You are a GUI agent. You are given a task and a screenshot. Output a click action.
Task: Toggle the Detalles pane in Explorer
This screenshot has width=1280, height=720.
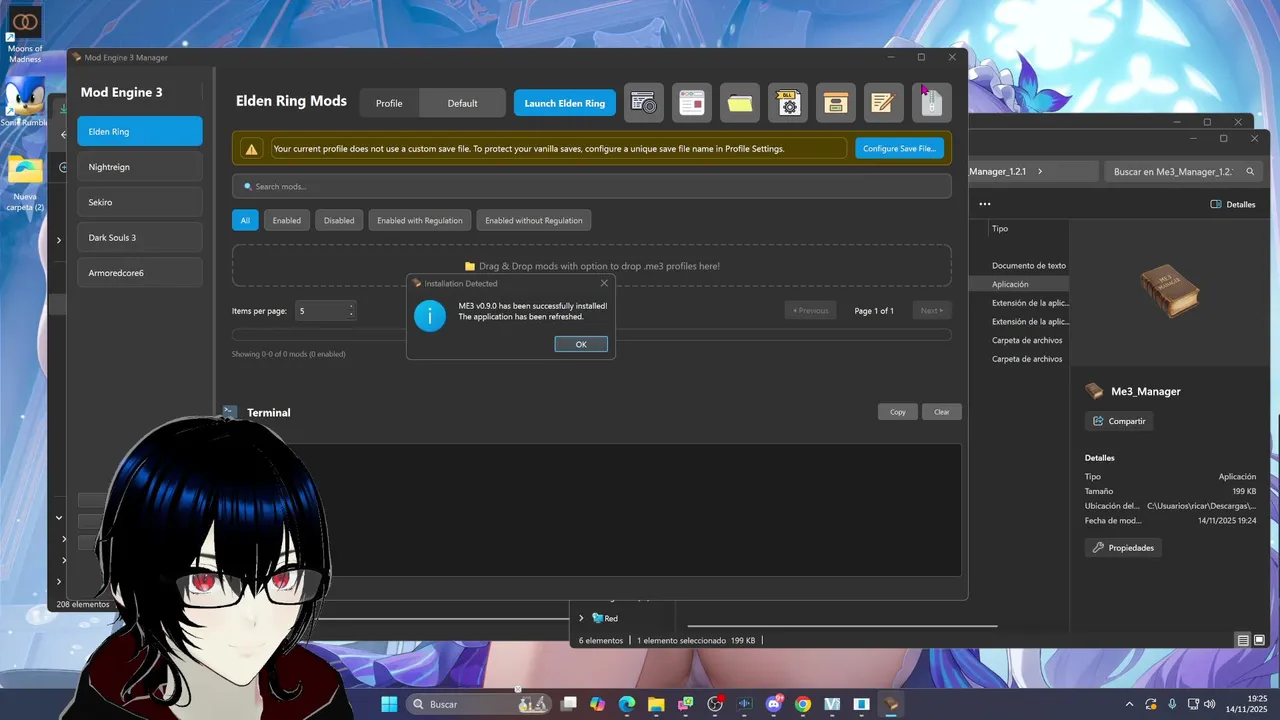pyautogui.click(x=1233, y=204)
